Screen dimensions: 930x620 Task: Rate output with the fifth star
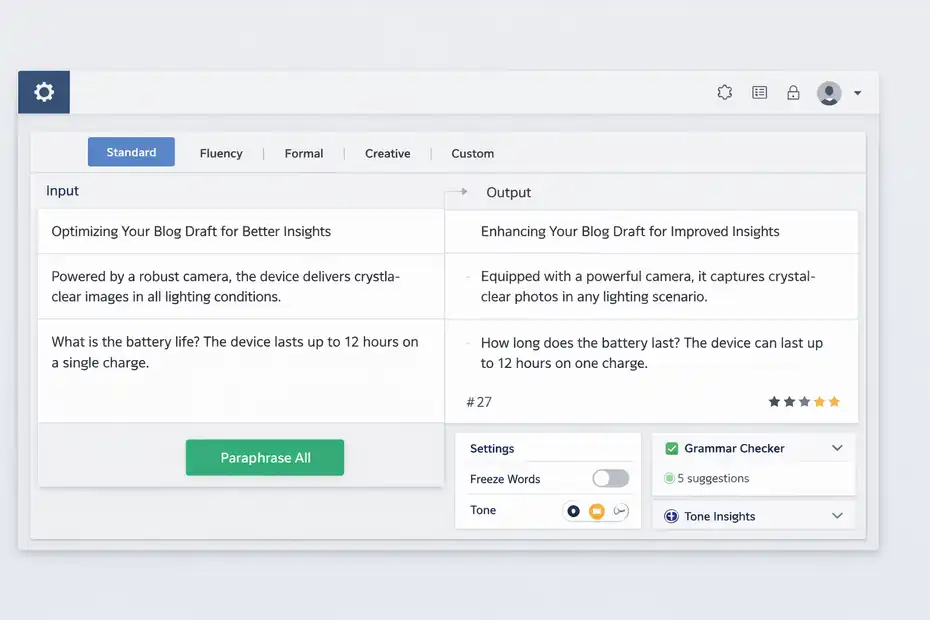click(x=834, y=402)
